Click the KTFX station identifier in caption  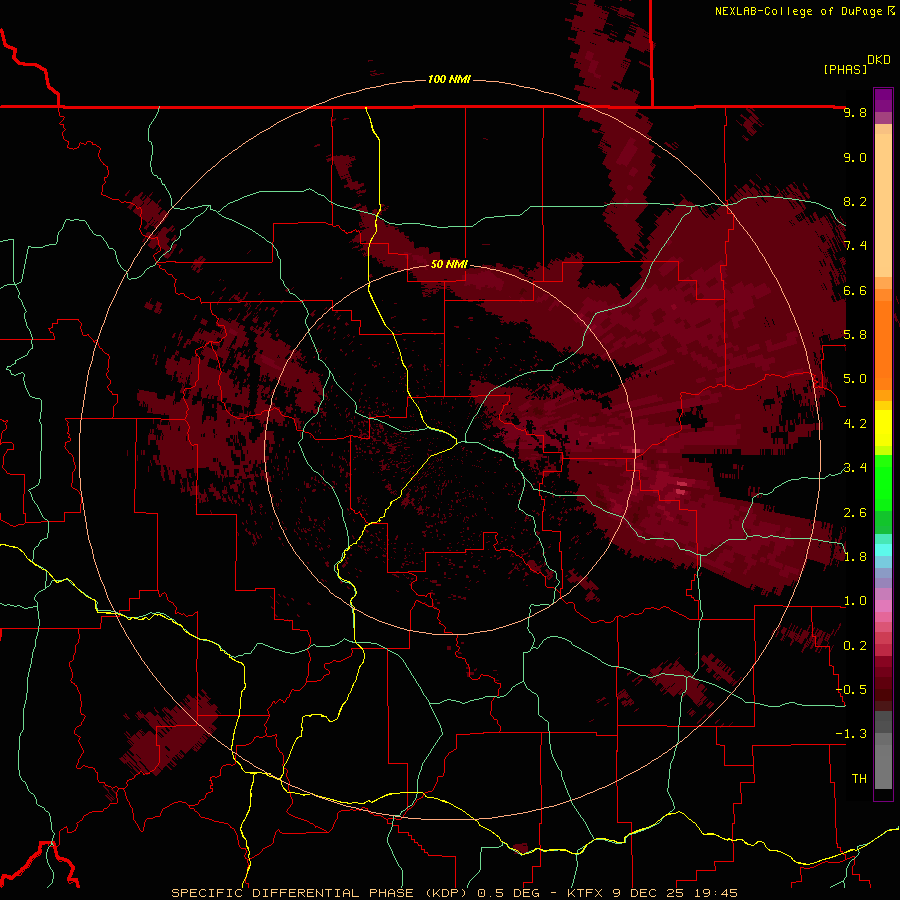click(x=587, y=893)
